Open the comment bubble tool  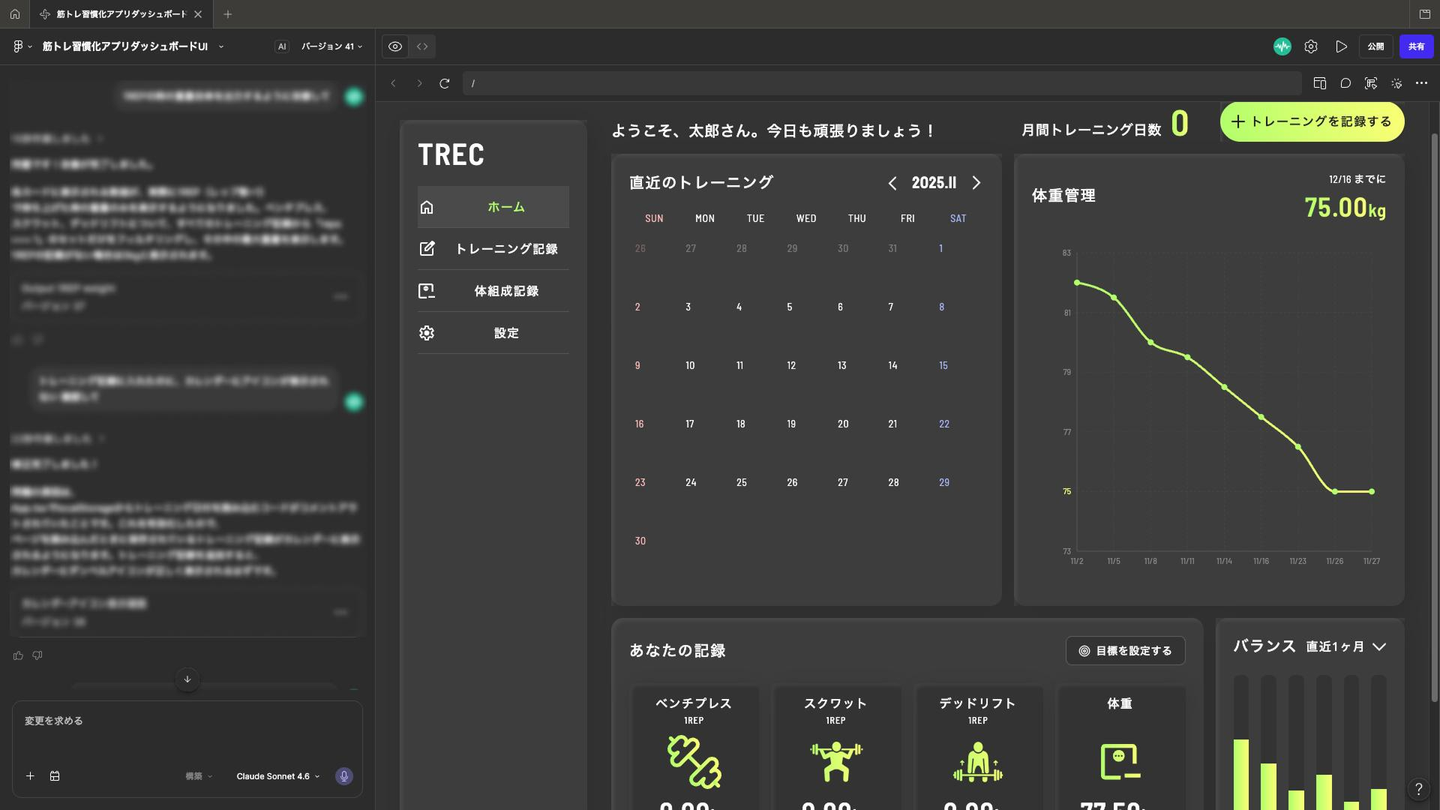pyautogui.click(x=1346, y=83)
